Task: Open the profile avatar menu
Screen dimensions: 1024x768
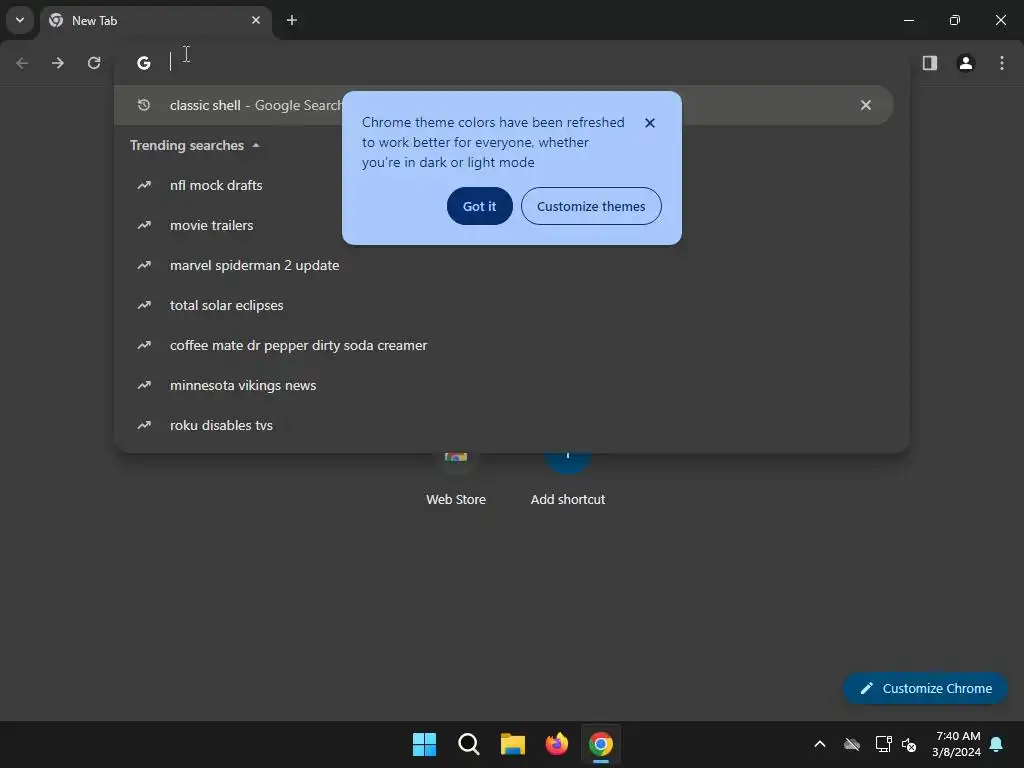Action: pyautogui.click(x=966, y=63)
